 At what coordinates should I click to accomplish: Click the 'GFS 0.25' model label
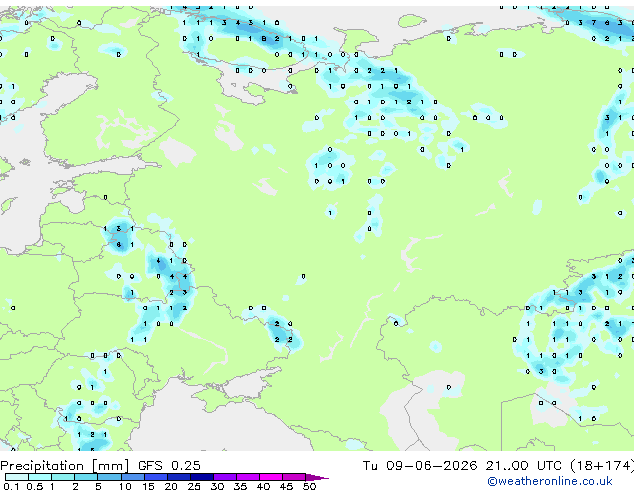tap(169, 466)
